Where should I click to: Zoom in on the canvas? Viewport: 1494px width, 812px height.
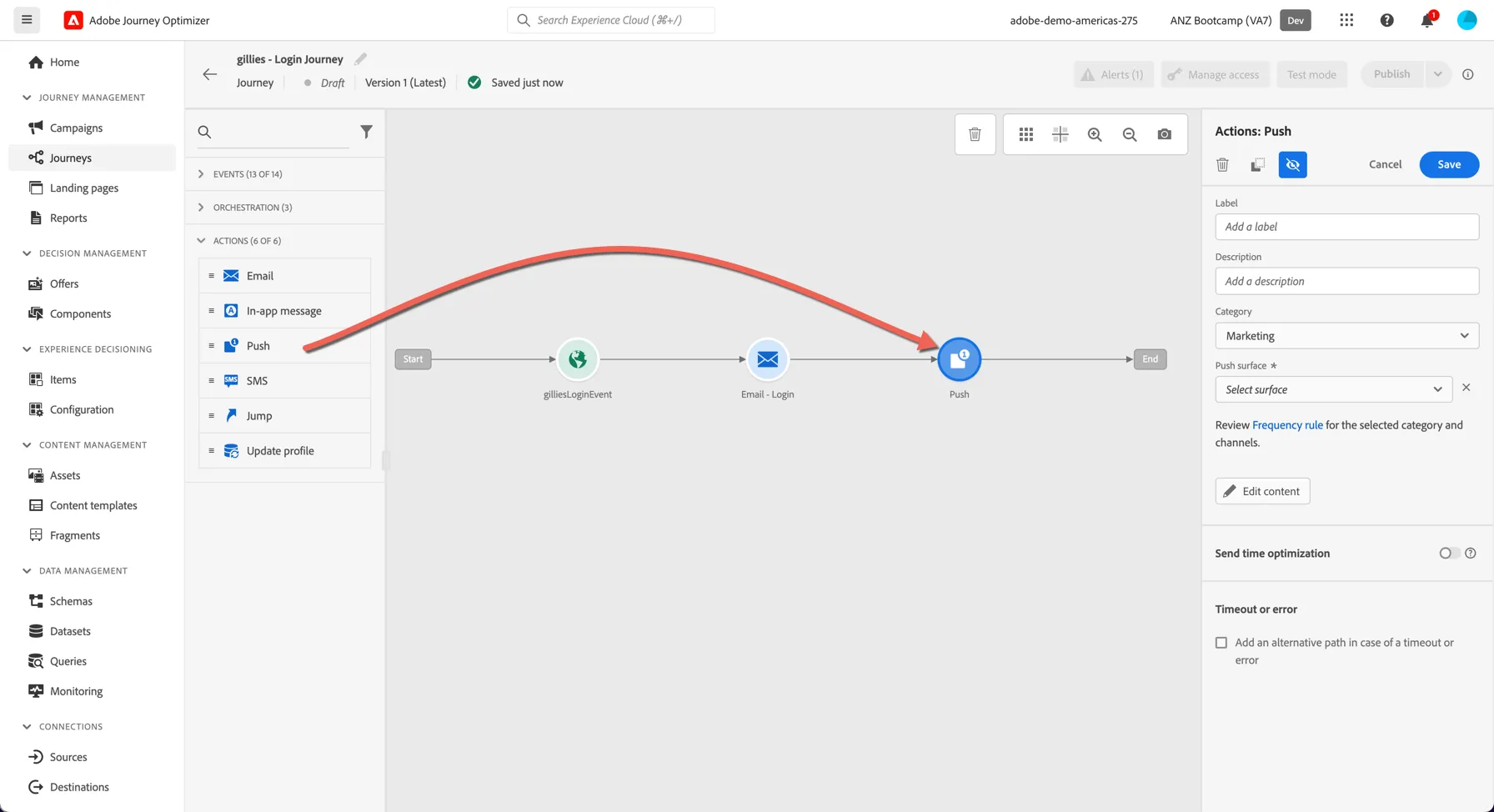[1095, 134]
